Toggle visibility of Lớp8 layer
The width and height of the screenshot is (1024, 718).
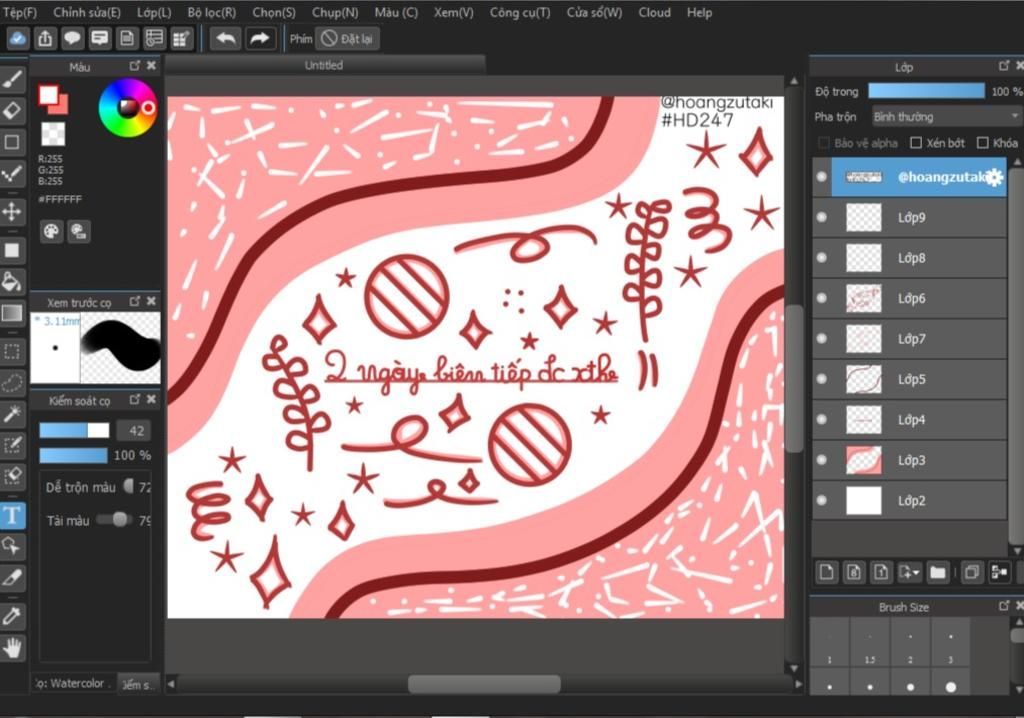(822, 257)
